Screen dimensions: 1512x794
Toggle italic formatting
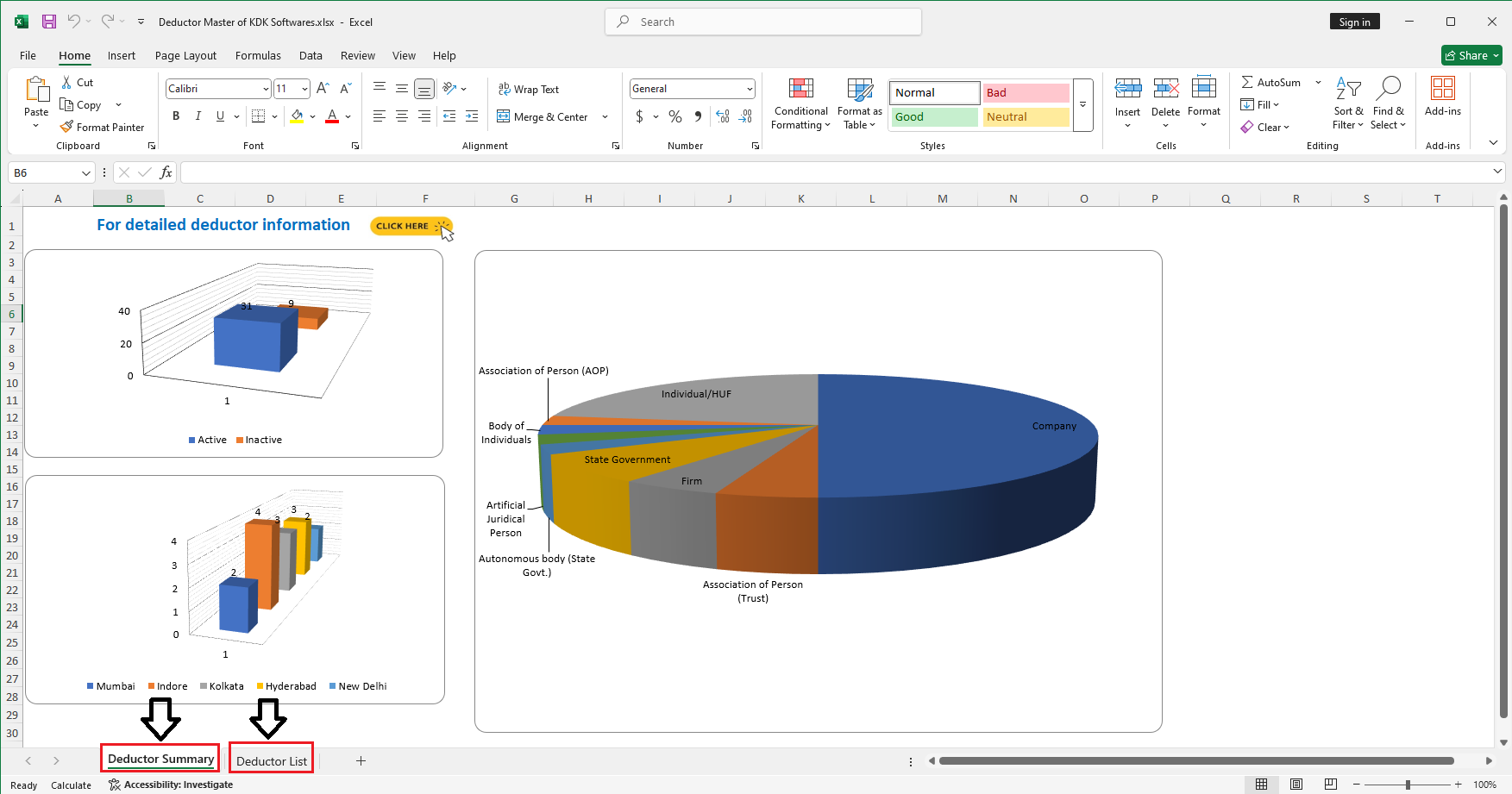pyautogui.click(x=198, y=116)
